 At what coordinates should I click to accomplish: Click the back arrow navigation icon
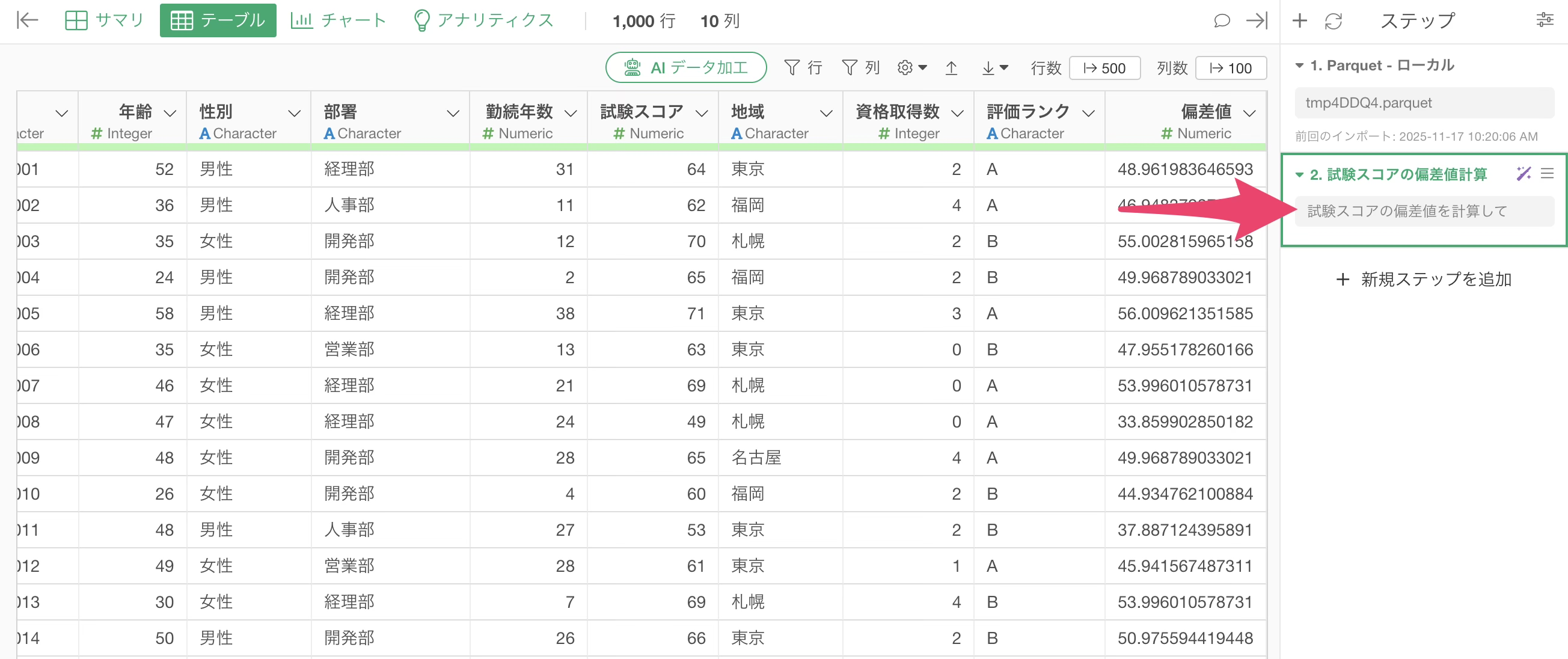28,20
